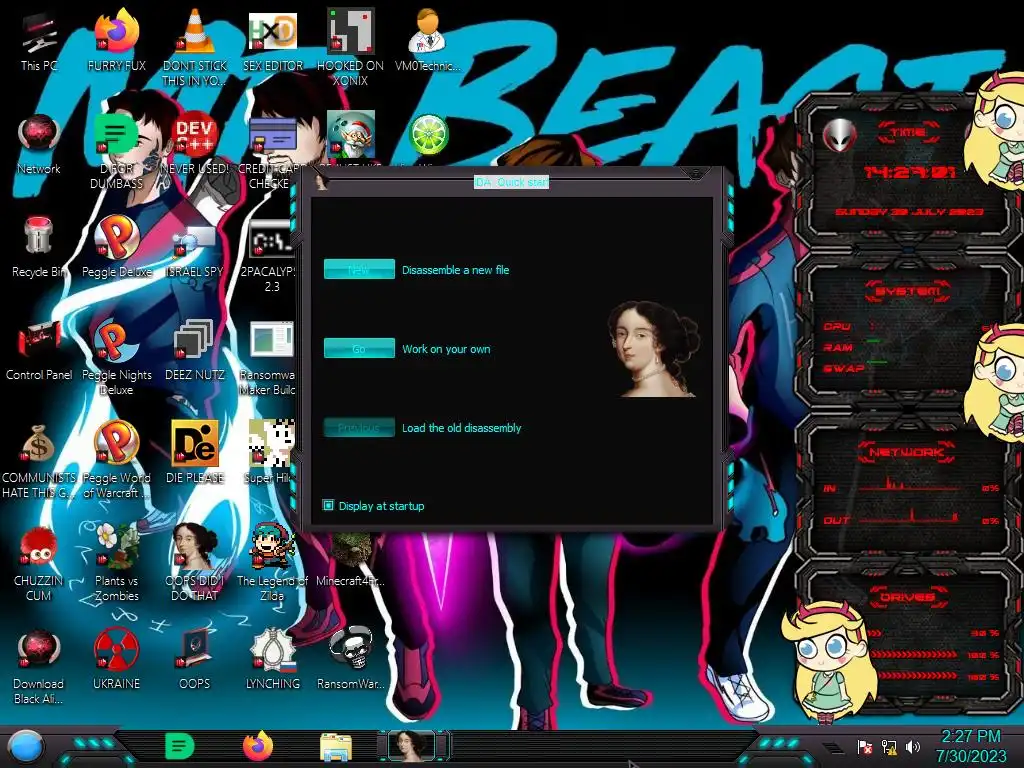Select the HOOKED ON XONIX icon
The image size is (1024, 768).
coord(350,47)
